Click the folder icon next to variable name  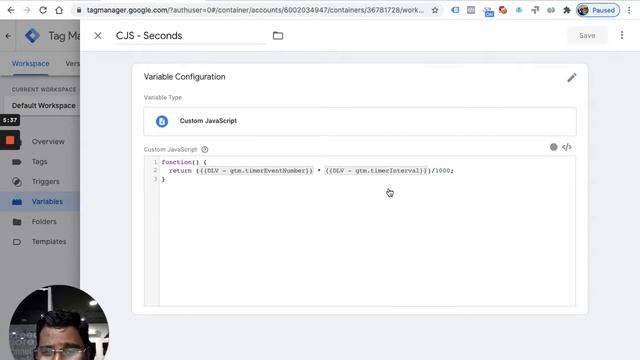pos(278,36)
